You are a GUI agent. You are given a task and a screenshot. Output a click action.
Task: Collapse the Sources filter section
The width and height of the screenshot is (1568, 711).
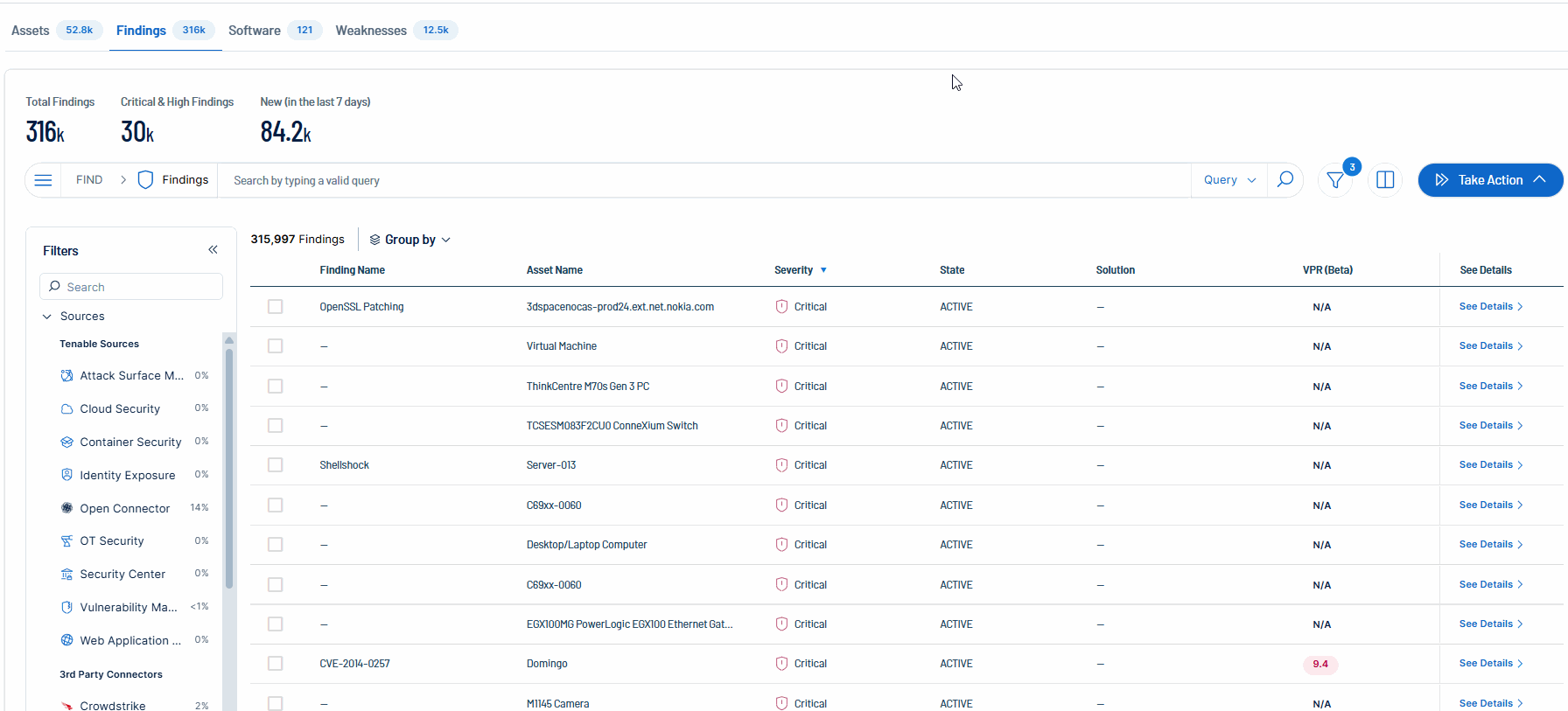click(x=47, y=317)
